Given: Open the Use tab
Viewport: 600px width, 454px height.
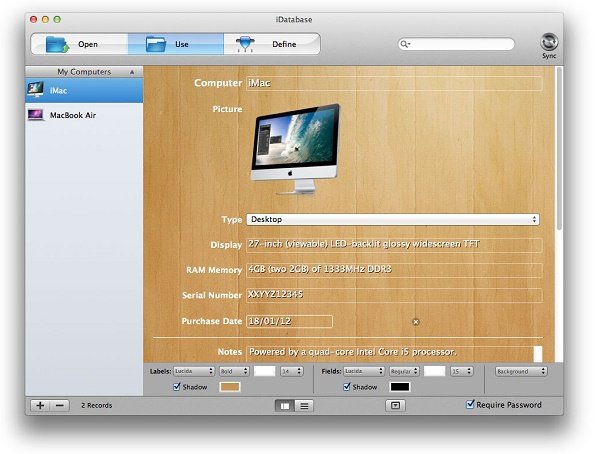Looking at the screenshot, I should coord(176,44).
